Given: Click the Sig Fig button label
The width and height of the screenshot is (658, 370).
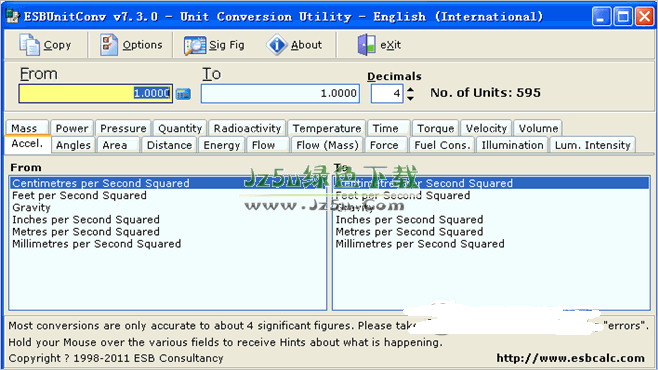Looking at the screenshot, I should click(227, 45).
